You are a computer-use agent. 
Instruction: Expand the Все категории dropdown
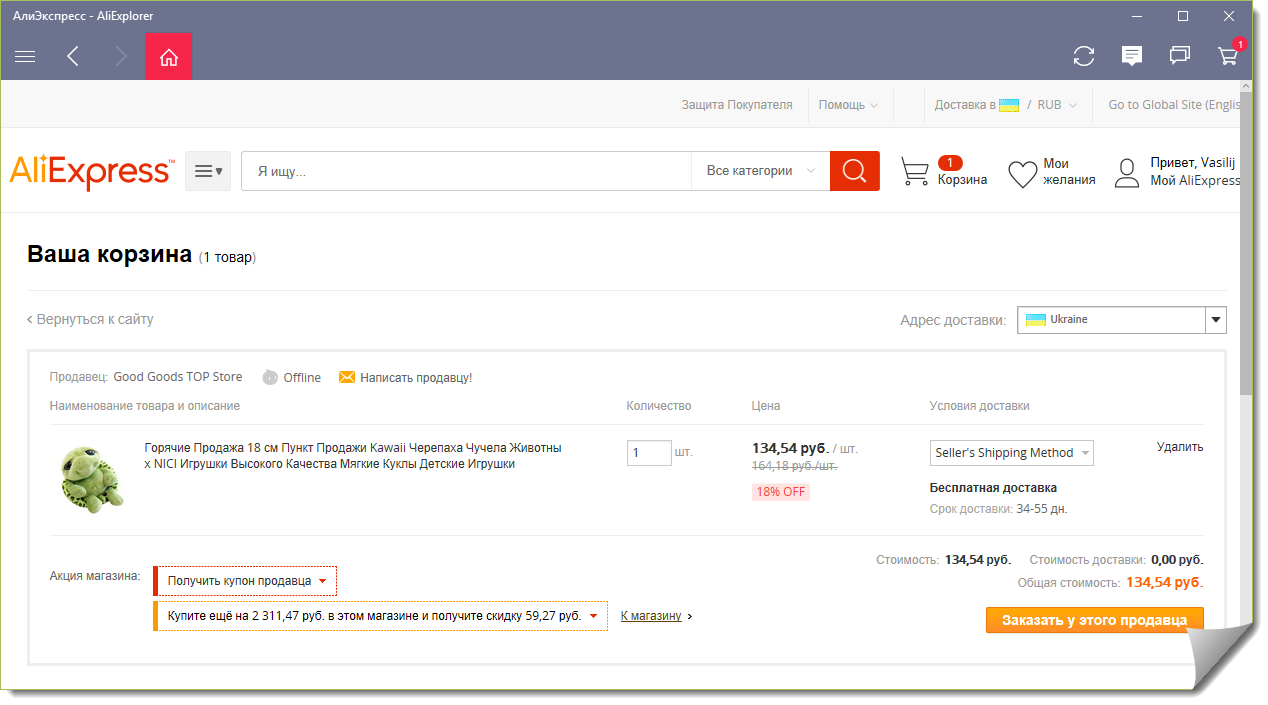pyautogui.click(x=760, y=171)
